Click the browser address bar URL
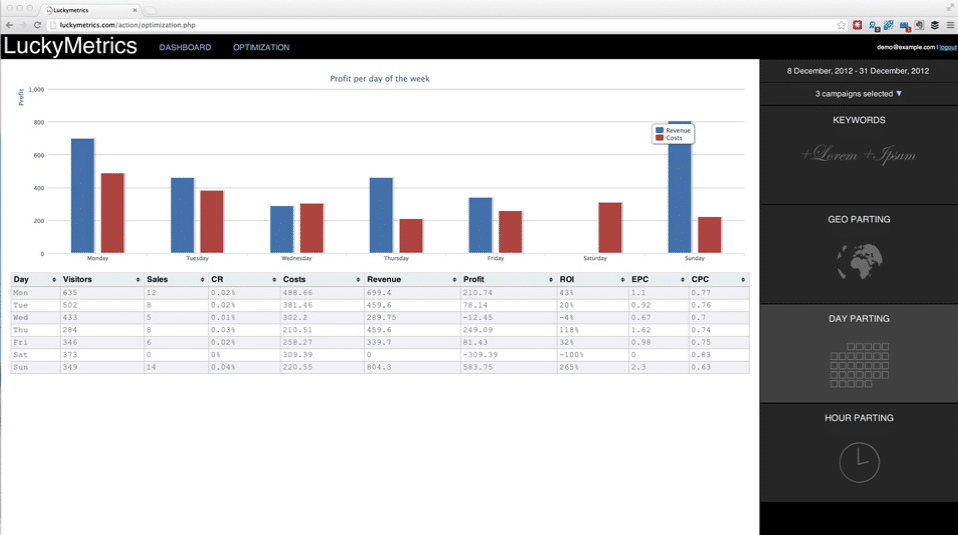This screenshot has height=535, width=958. point(128,25)
